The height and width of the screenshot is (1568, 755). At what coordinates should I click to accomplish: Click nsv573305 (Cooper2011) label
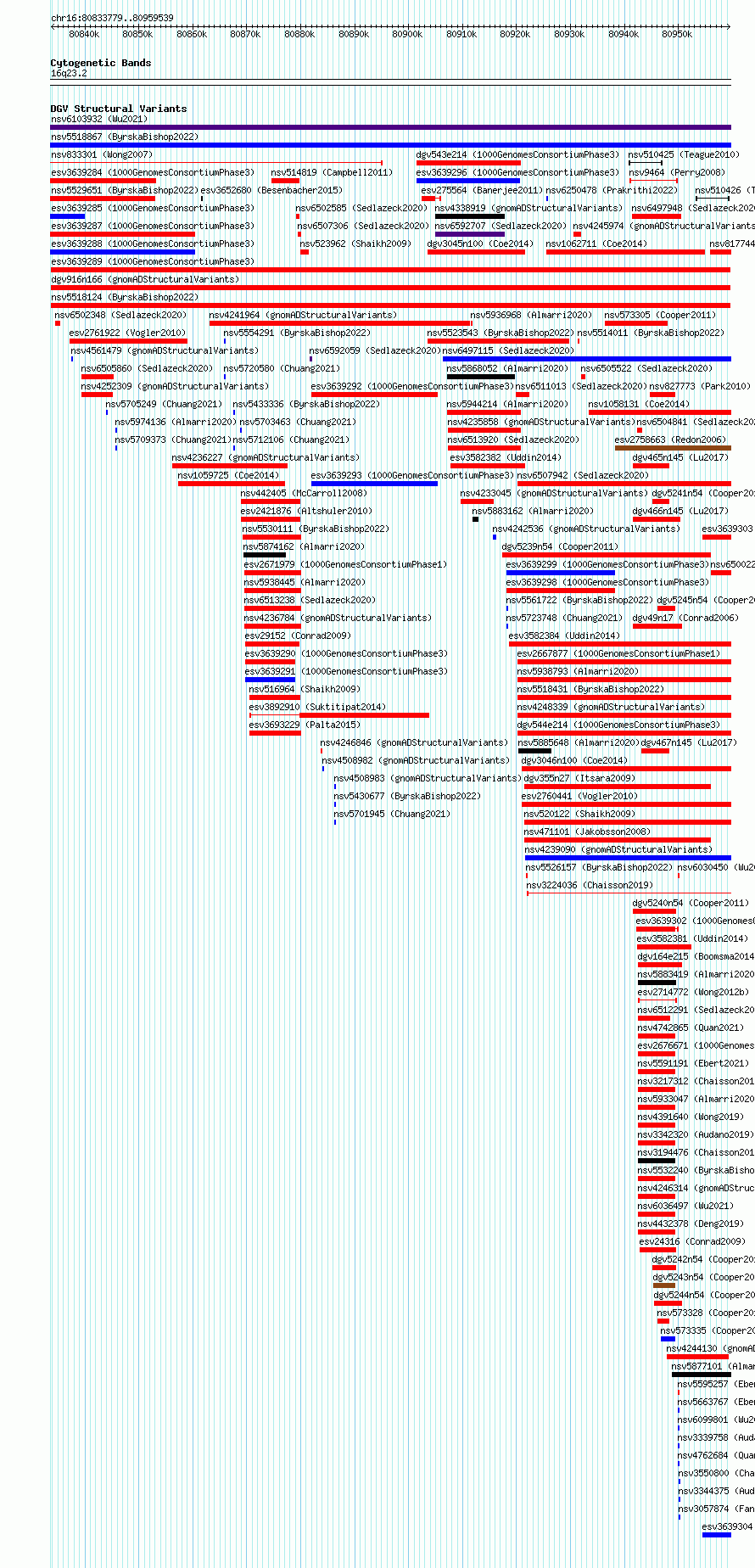tap(660, 315)
